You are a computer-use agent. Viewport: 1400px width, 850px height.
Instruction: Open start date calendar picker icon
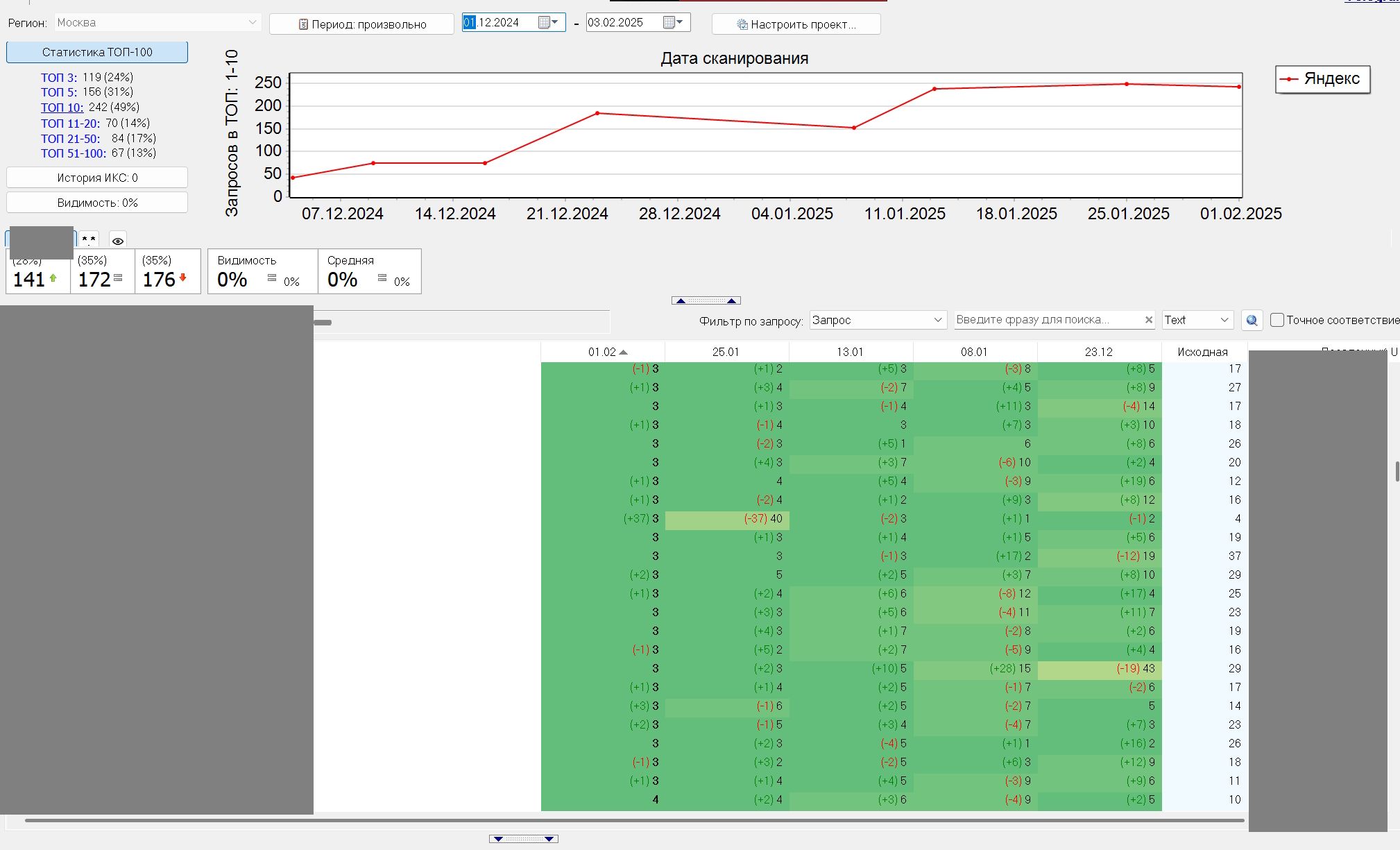pos(545,22)
